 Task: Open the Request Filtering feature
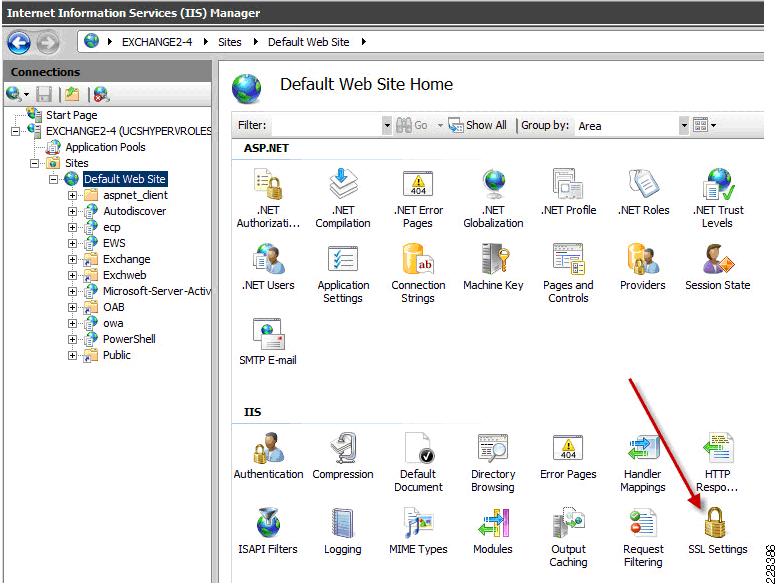[642, 537]
